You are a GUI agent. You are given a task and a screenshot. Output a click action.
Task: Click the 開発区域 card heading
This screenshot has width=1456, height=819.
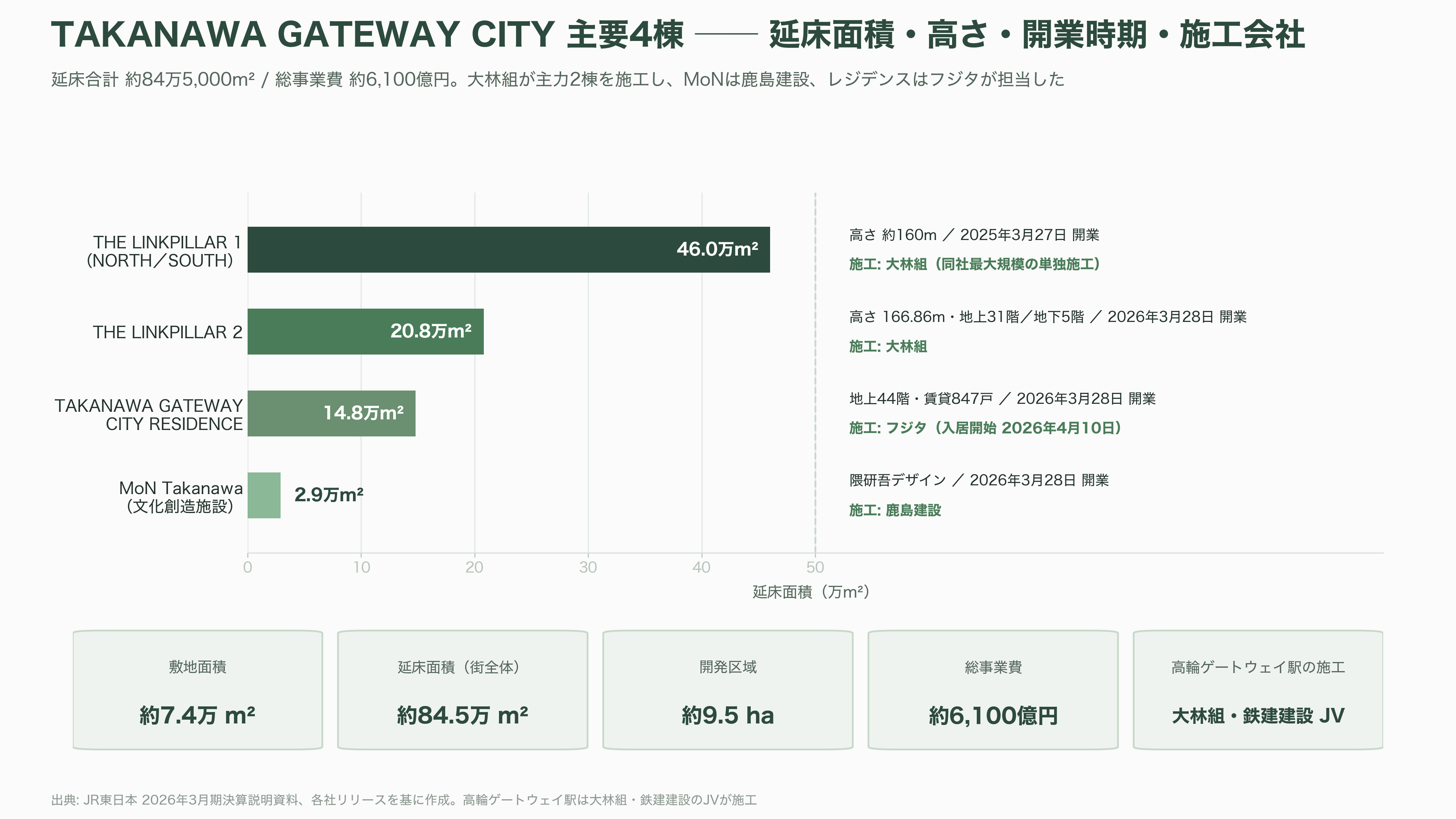coord(728,667)
